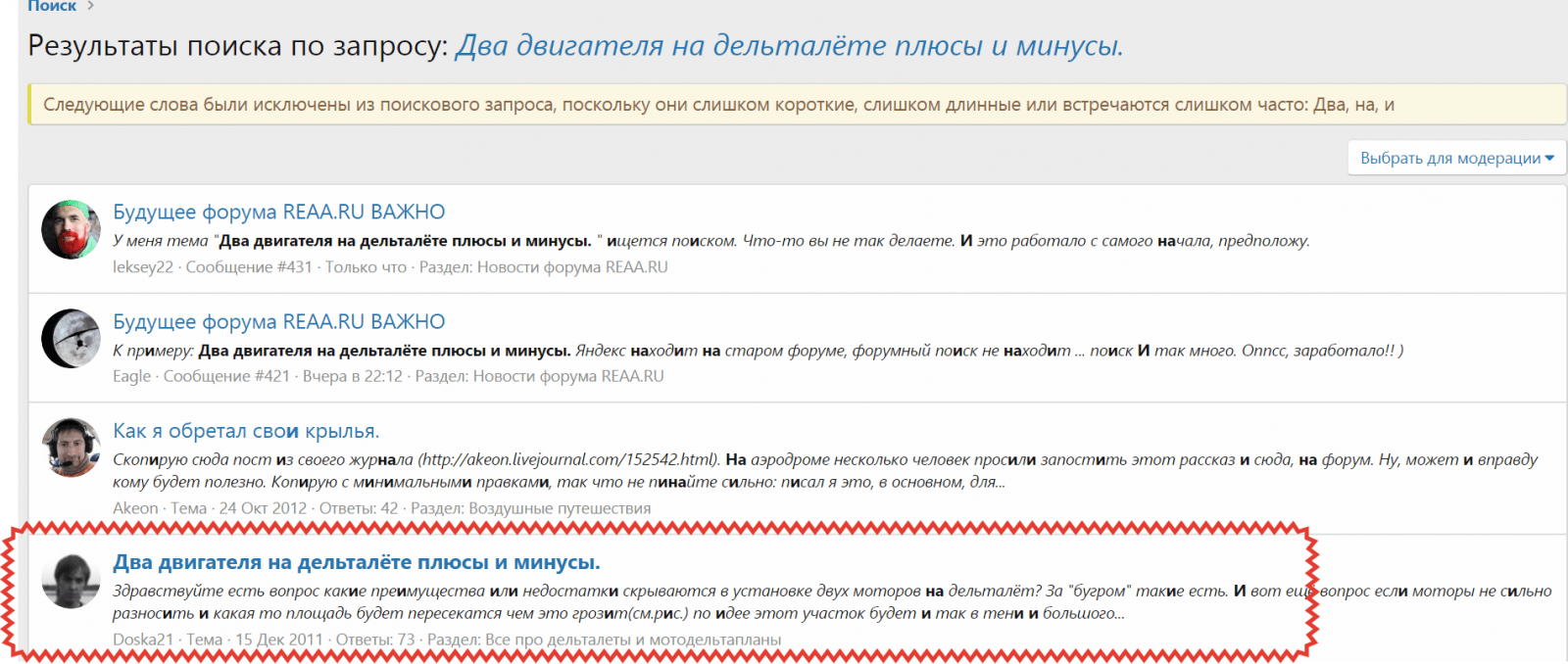1568x664 pixels.
Task: Click the '15 Дек 2011' date
Action: click(x=279, y=640)
